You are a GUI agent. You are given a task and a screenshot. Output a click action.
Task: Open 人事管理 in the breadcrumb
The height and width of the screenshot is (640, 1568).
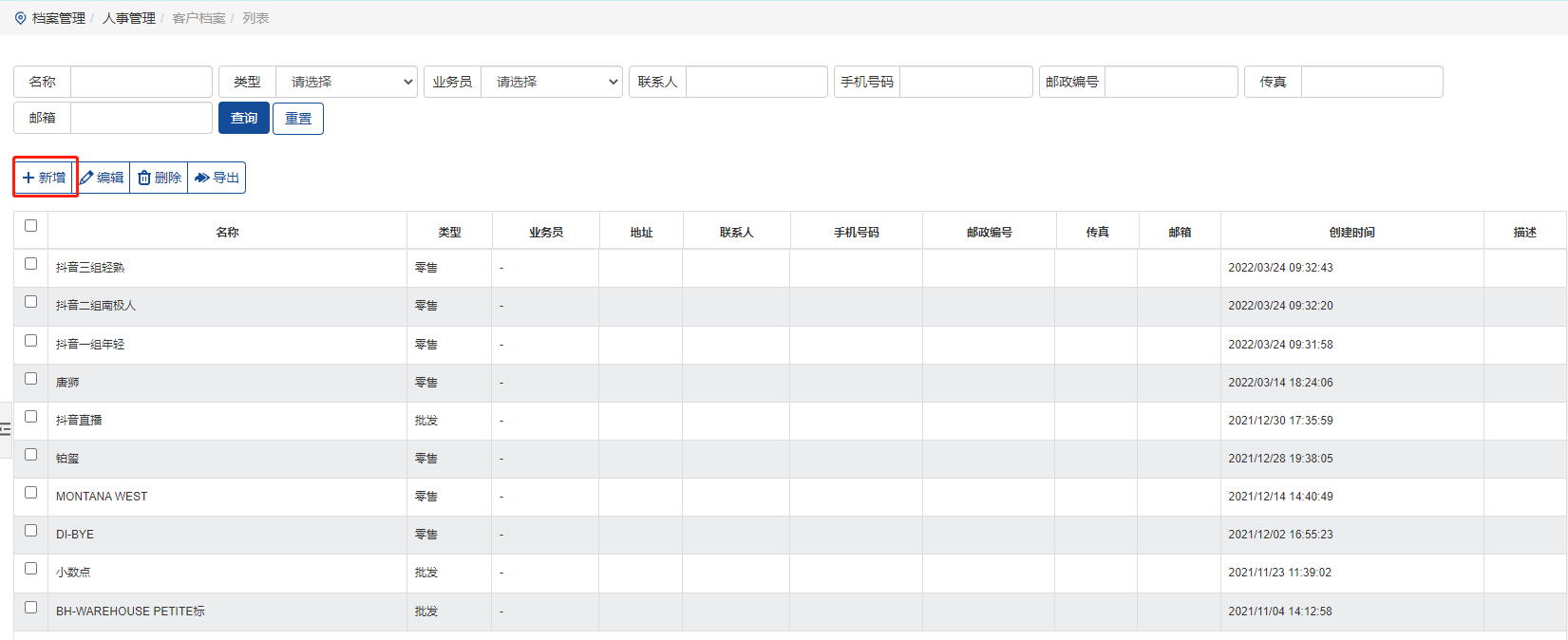(x=128, y=18)
